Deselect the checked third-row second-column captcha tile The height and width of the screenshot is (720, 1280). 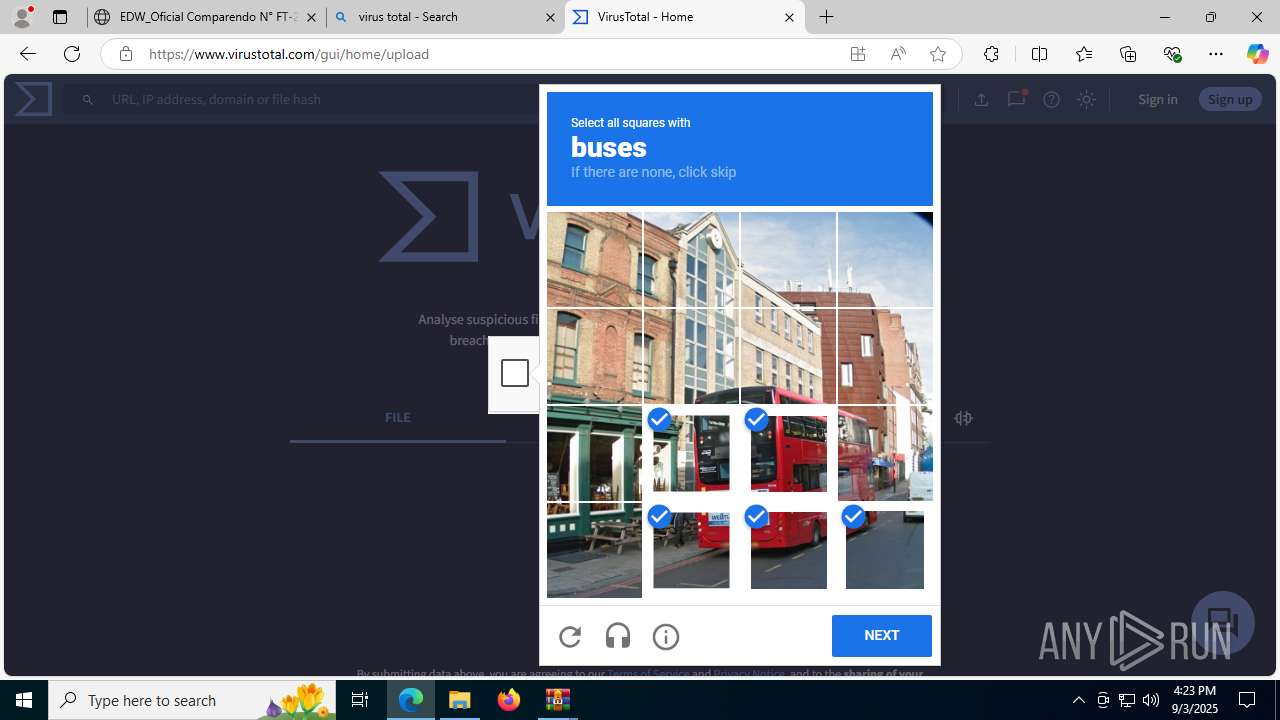point(691,454)
